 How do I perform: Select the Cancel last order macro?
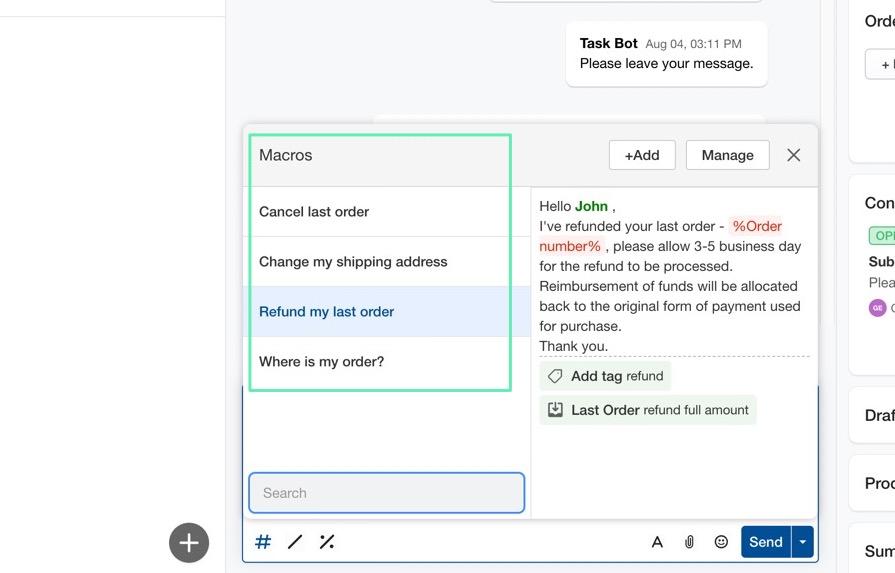pyautogui.click(x=314, y=212)
